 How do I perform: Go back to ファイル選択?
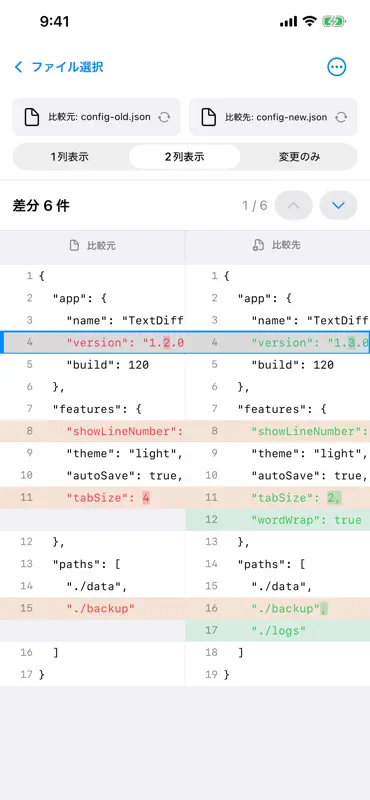tap(59, 67)
